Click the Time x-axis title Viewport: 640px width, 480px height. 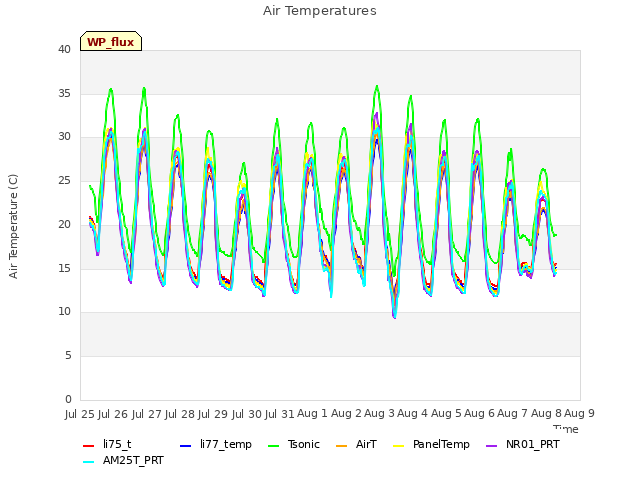pyautogui.click(x=566, y=428)
